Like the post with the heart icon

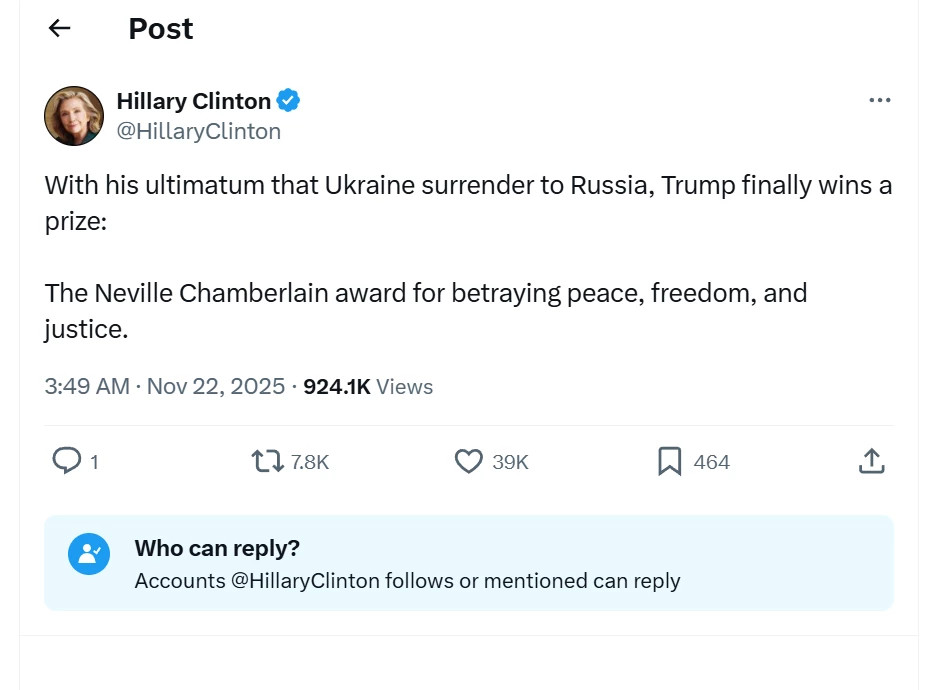pyautogui.click(x=469, y=461)
